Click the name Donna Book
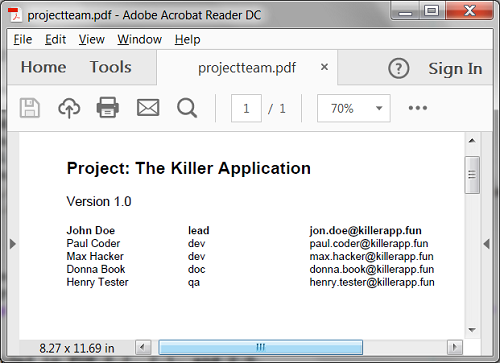Screen dimensions: 500x363 (96, 269)
